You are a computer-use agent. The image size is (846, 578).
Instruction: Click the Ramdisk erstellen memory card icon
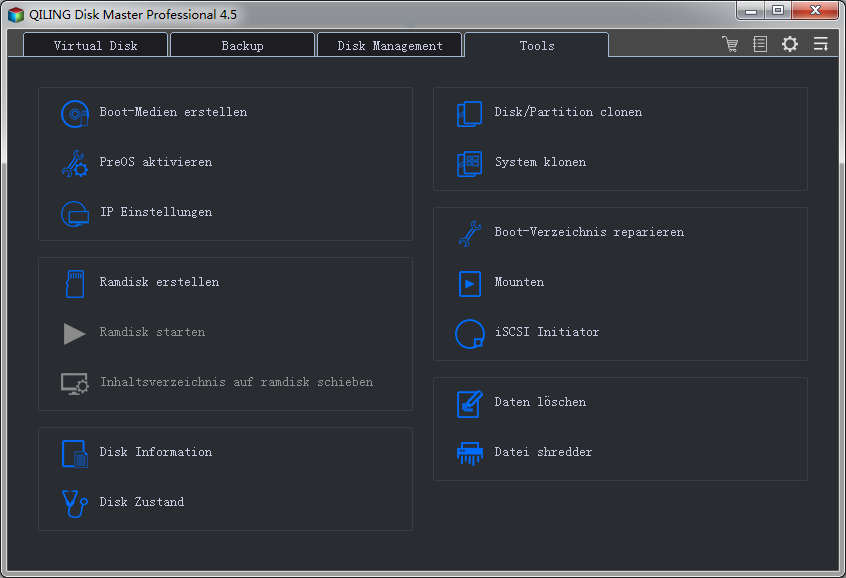tap(74, 283)
